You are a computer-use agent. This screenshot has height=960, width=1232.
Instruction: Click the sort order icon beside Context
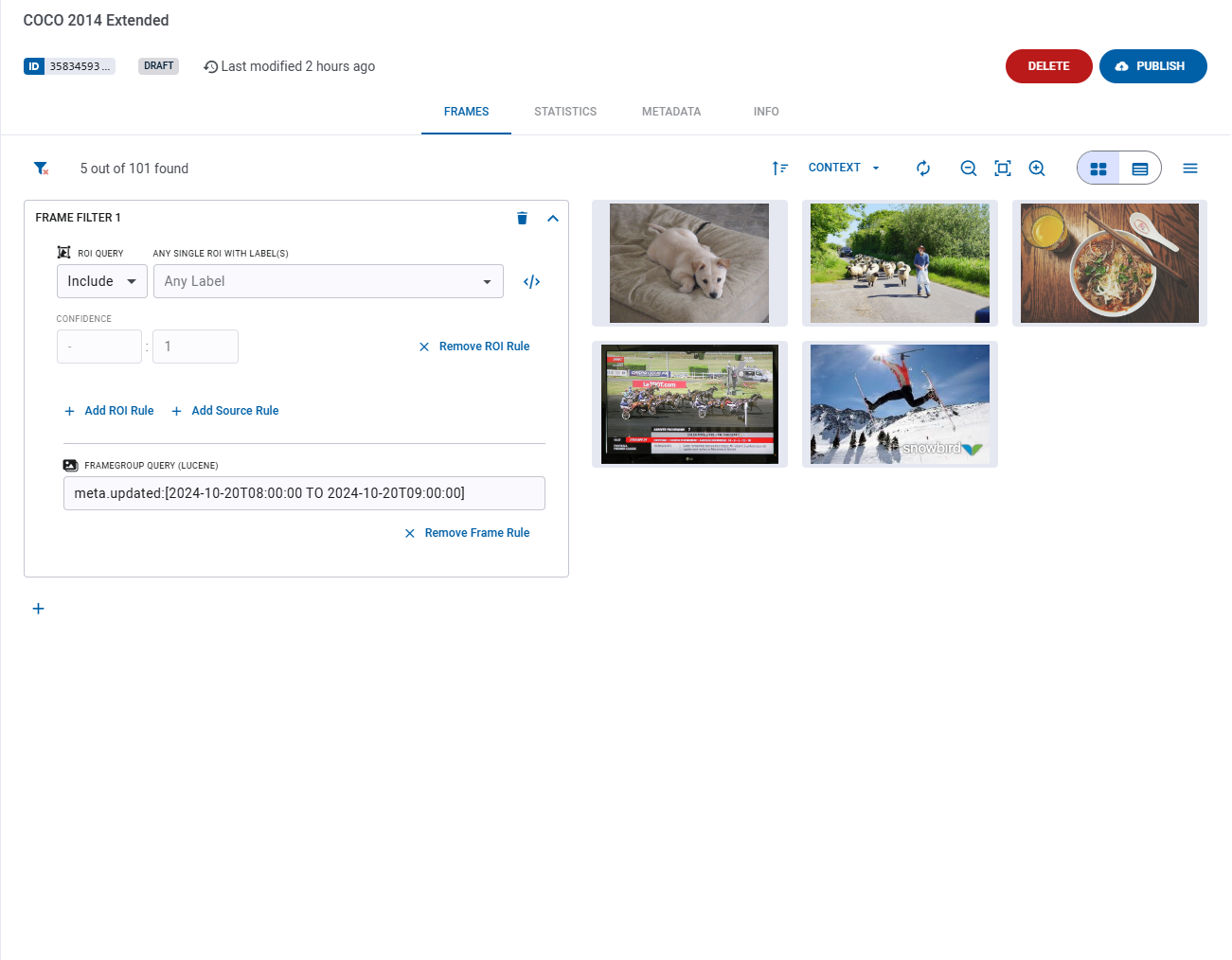click(x=779, y=169)
